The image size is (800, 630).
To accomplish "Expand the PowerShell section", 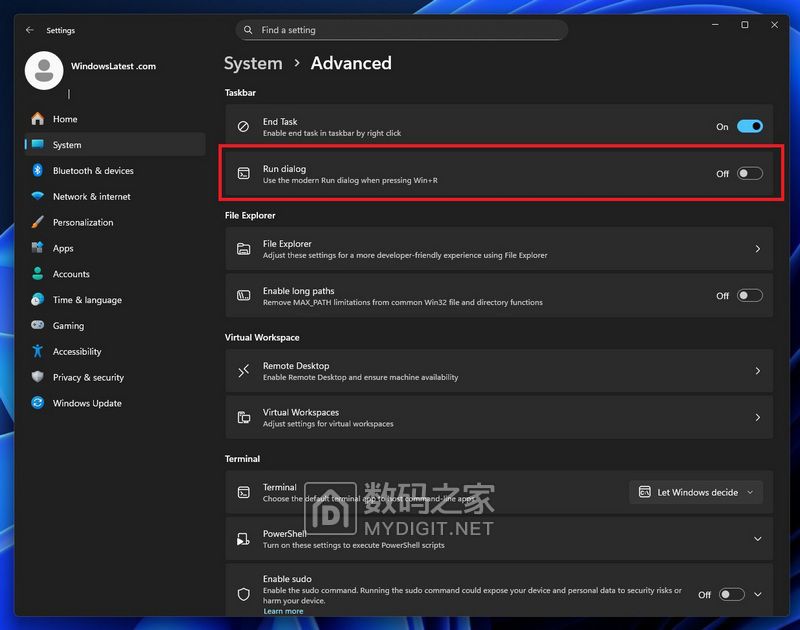I will (758, 539).
